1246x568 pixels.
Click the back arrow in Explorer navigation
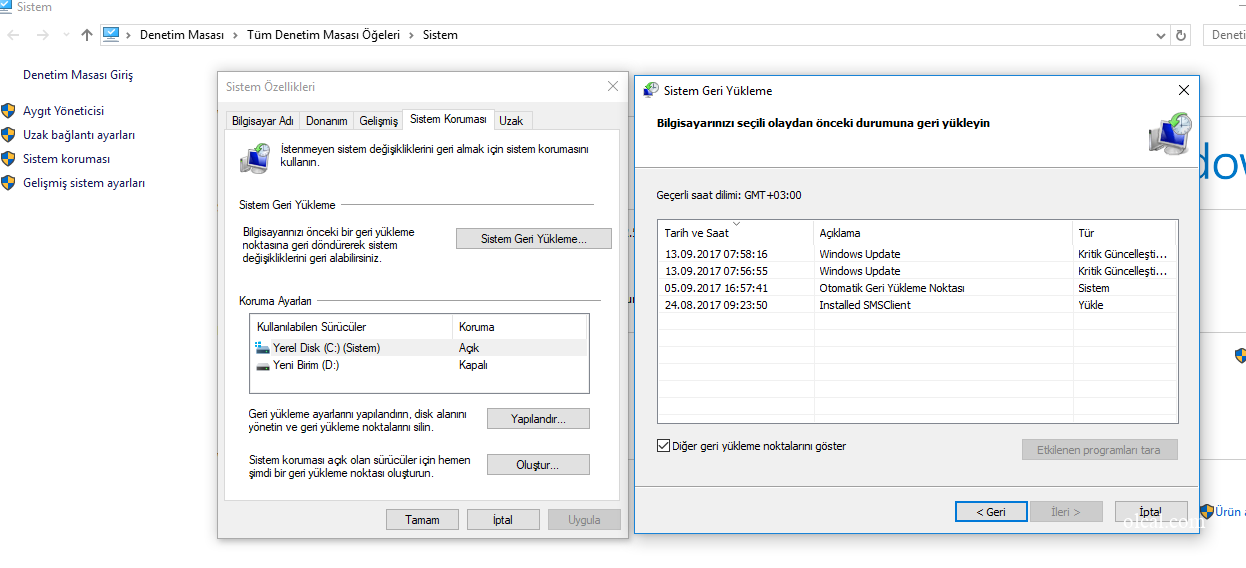click(x=14, y=35)
